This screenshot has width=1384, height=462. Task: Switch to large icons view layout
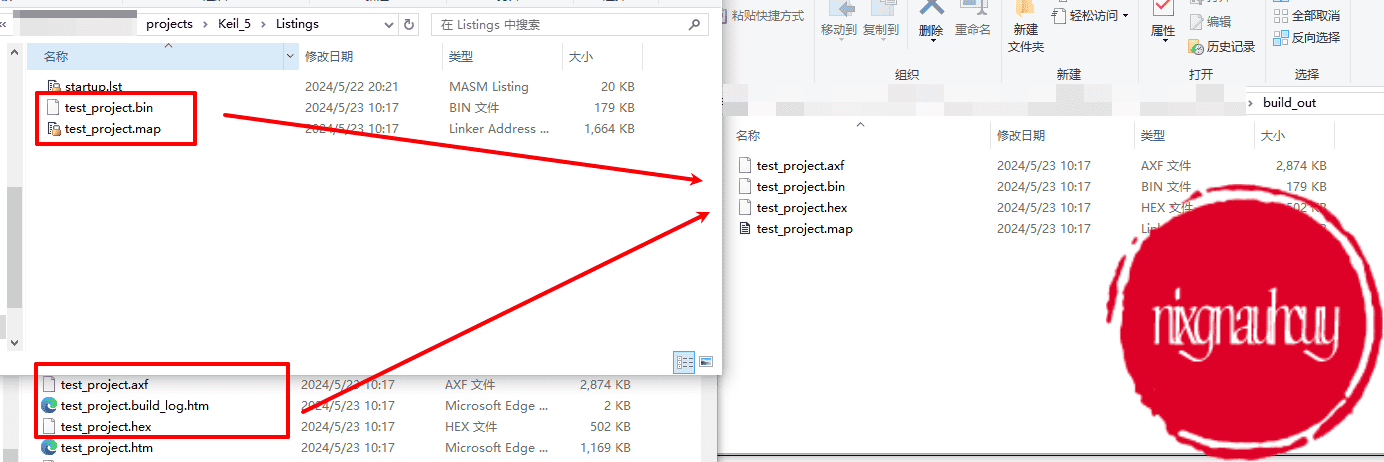[x=706, y=362]
